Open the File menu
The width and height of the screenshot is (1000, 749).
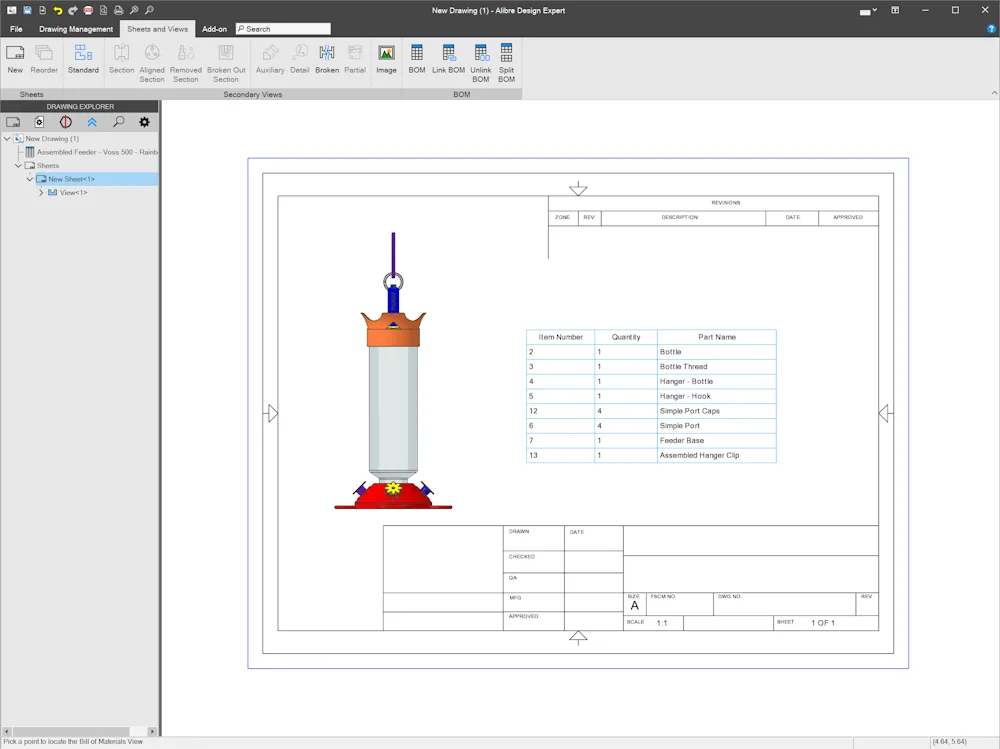(16, 29)
